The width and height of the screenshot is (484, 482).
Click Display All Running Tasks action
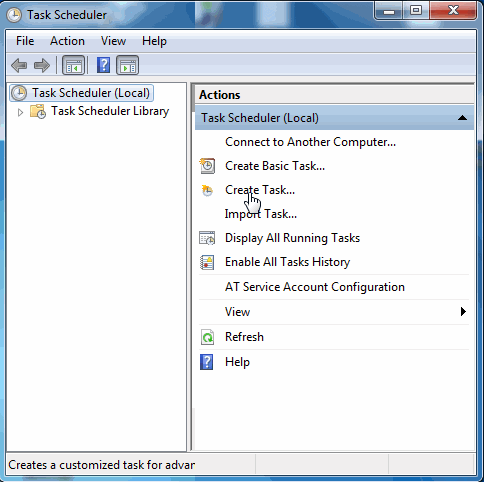click(292, 238)
